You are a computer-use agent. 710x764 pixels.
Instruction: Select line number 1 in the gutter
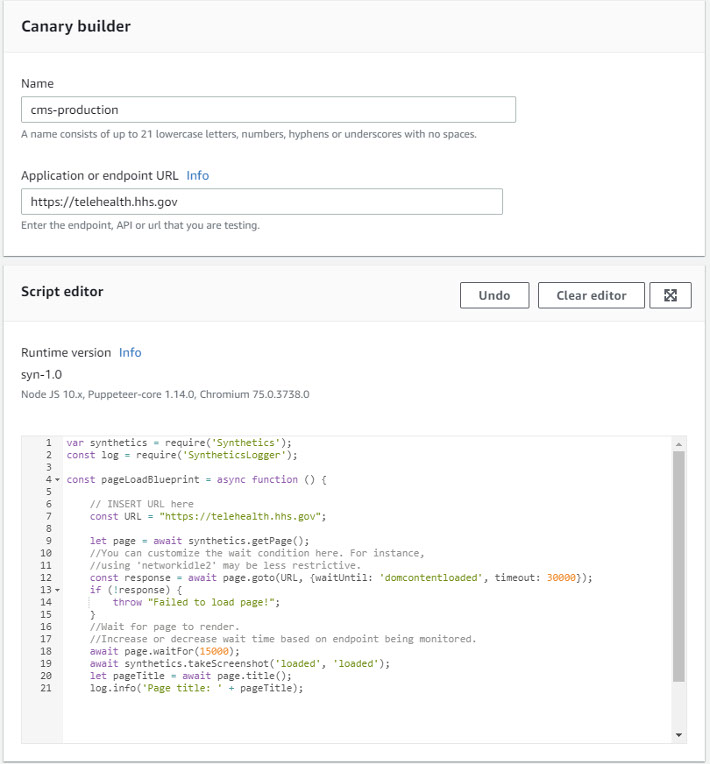(48, 443)
